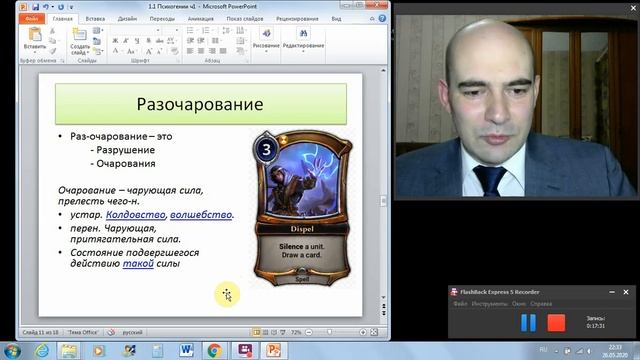Click the Колдовство hyperlink on the slide
Screen dimensions: 640x360
point(136,215)
